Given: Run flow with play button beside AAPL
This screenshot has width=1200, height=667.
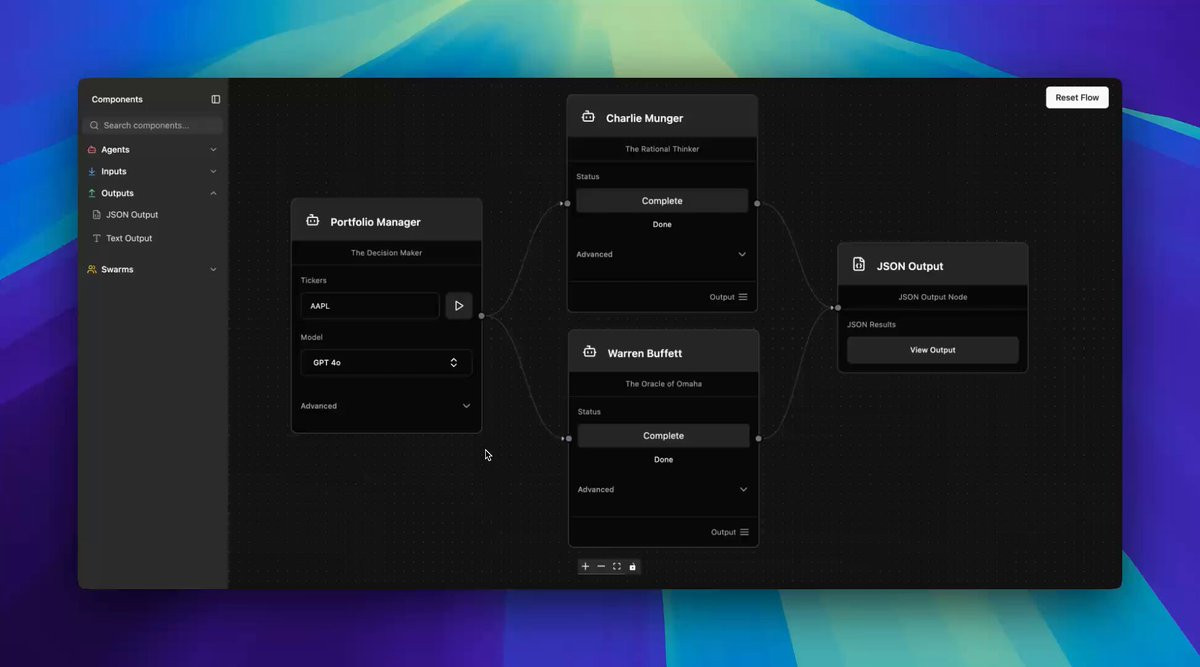Looking at the screenshot, I should pyautogui.click(x=459, y=306).
